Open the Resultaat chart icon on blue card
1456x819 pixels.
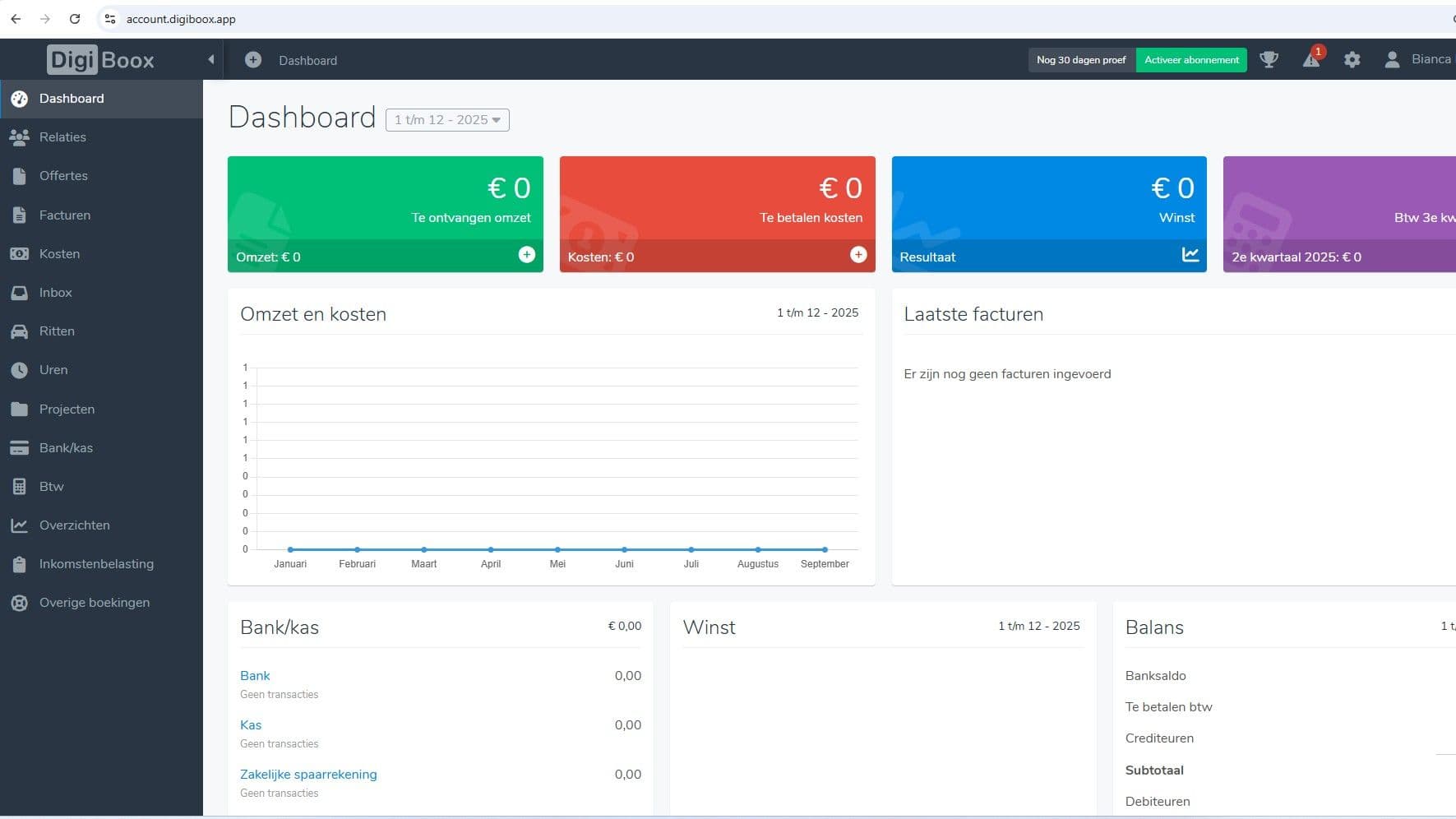[1190, 255]
